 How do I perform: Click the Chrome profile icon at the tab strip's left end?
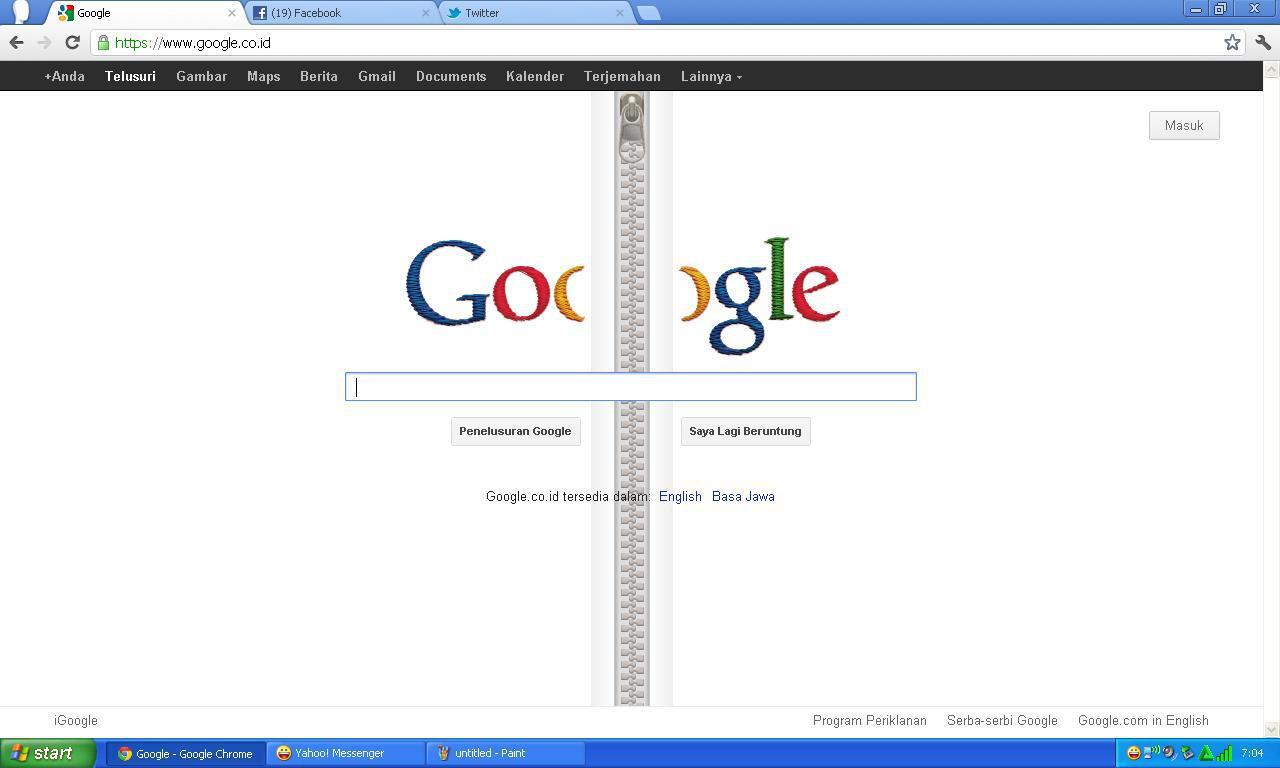20,12
